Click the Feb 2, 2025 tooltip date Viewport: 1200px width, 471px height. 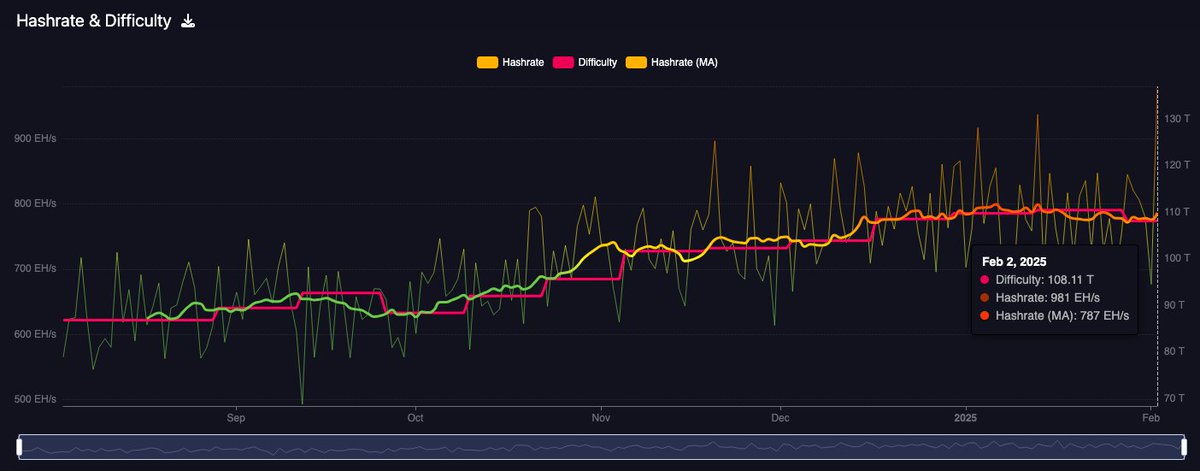pyautogui.click(x=1012, y=261)
